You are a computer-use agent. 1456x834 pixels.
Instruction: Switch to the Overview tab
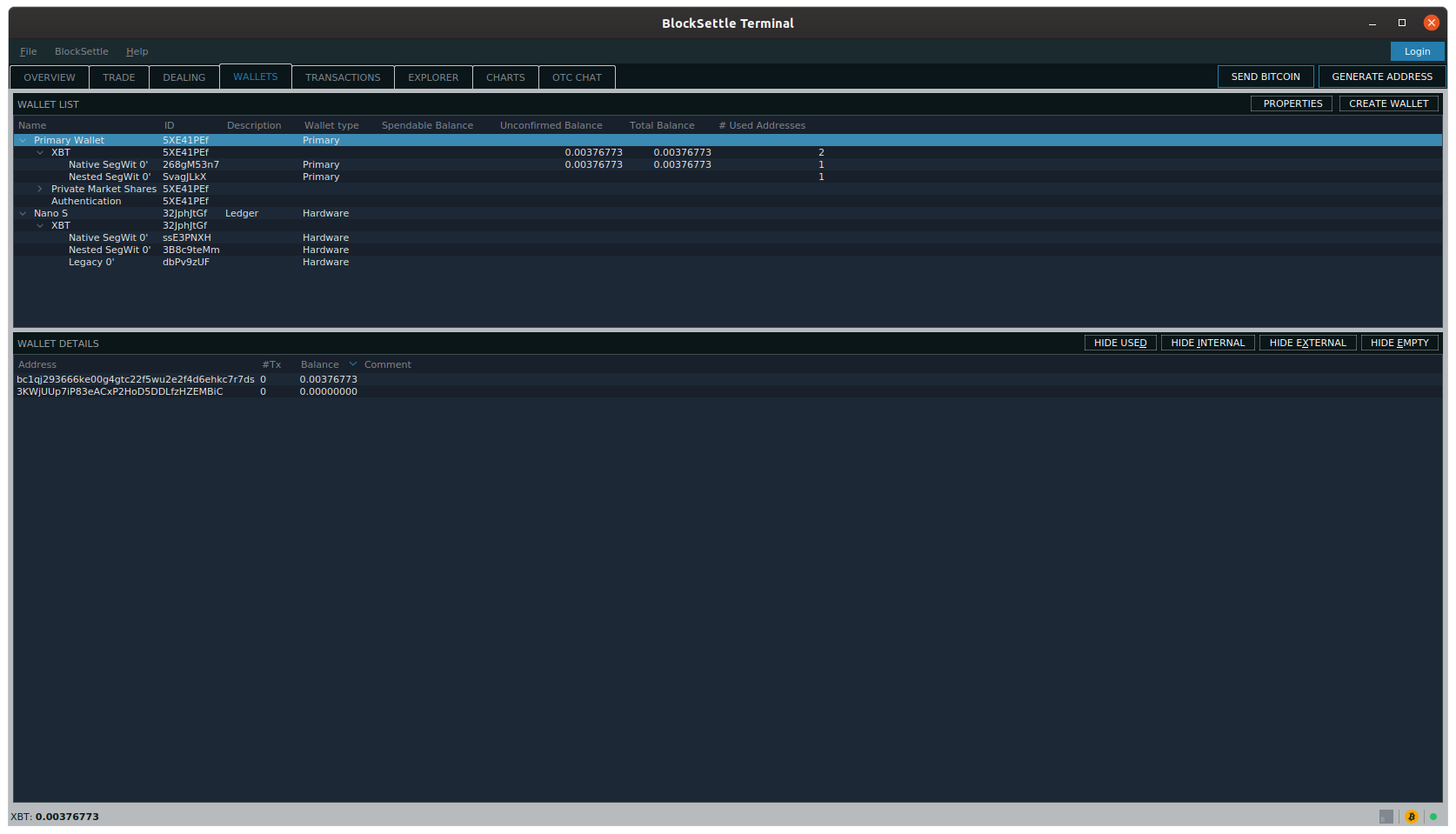click(50, 77)
